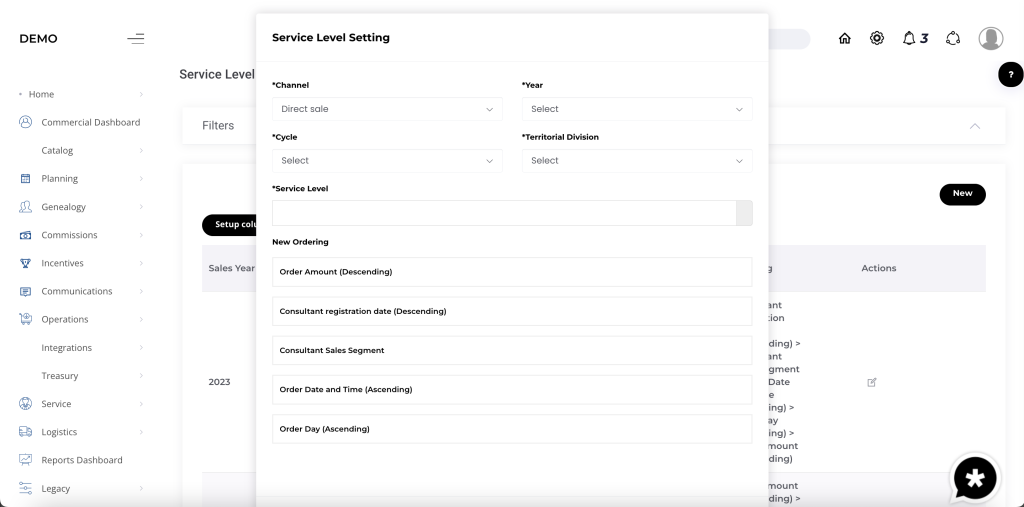Open settings gear icon in header
This screenshot has width=1024, height=507.
(x=877, y=39)
